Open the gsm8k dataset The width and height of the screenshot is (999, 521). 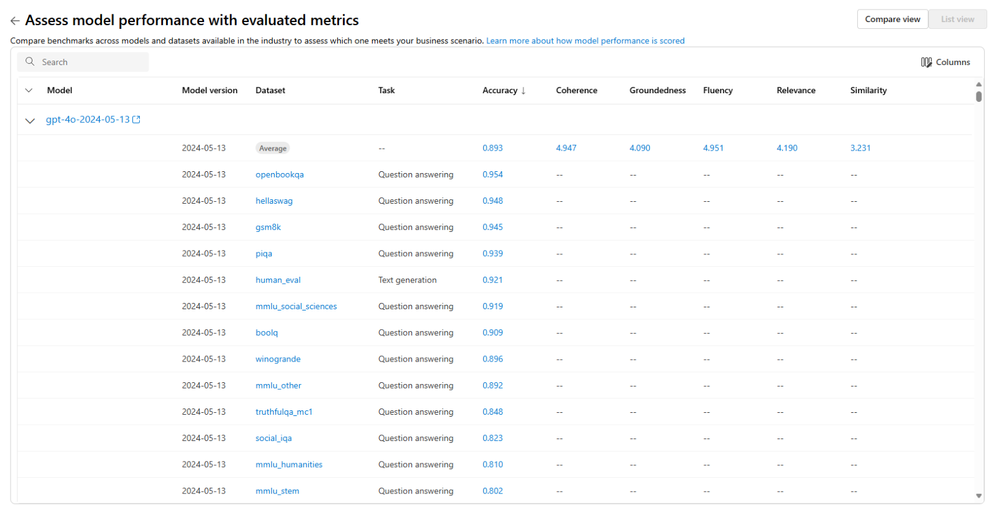pos(268,227)
